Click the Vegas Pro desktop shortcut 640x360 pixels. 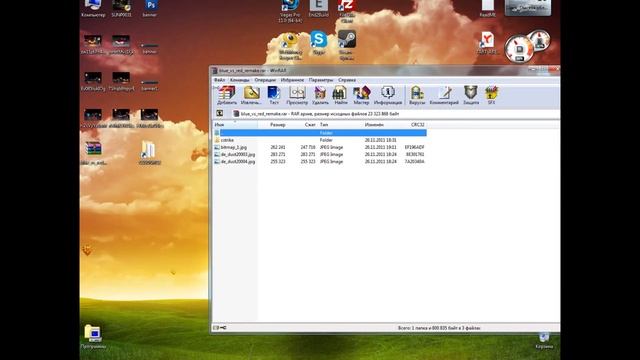click(290, 11)
